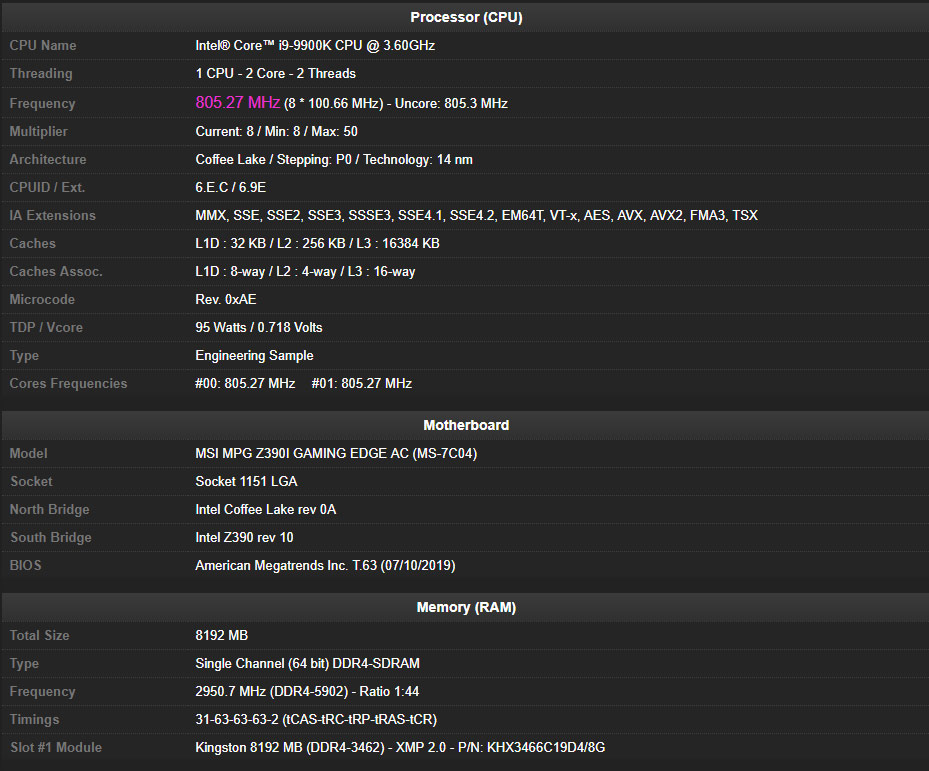Click the Caches Assoc. value L1D : 8-way
The width and height of the screenshot is (929, 771).
[x=305, y=271]
